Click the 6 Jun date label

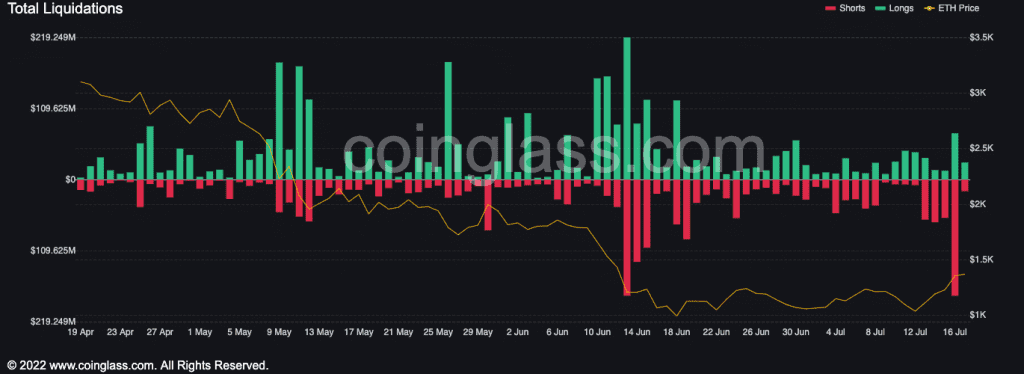tap(558, 332)
